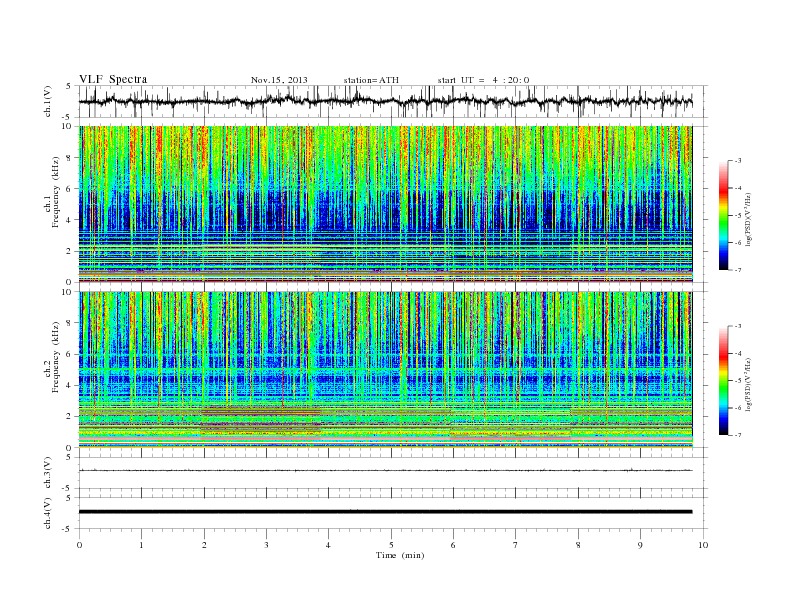
Task: Click the 'ch.3(V)' axis label
Action: 48,473
